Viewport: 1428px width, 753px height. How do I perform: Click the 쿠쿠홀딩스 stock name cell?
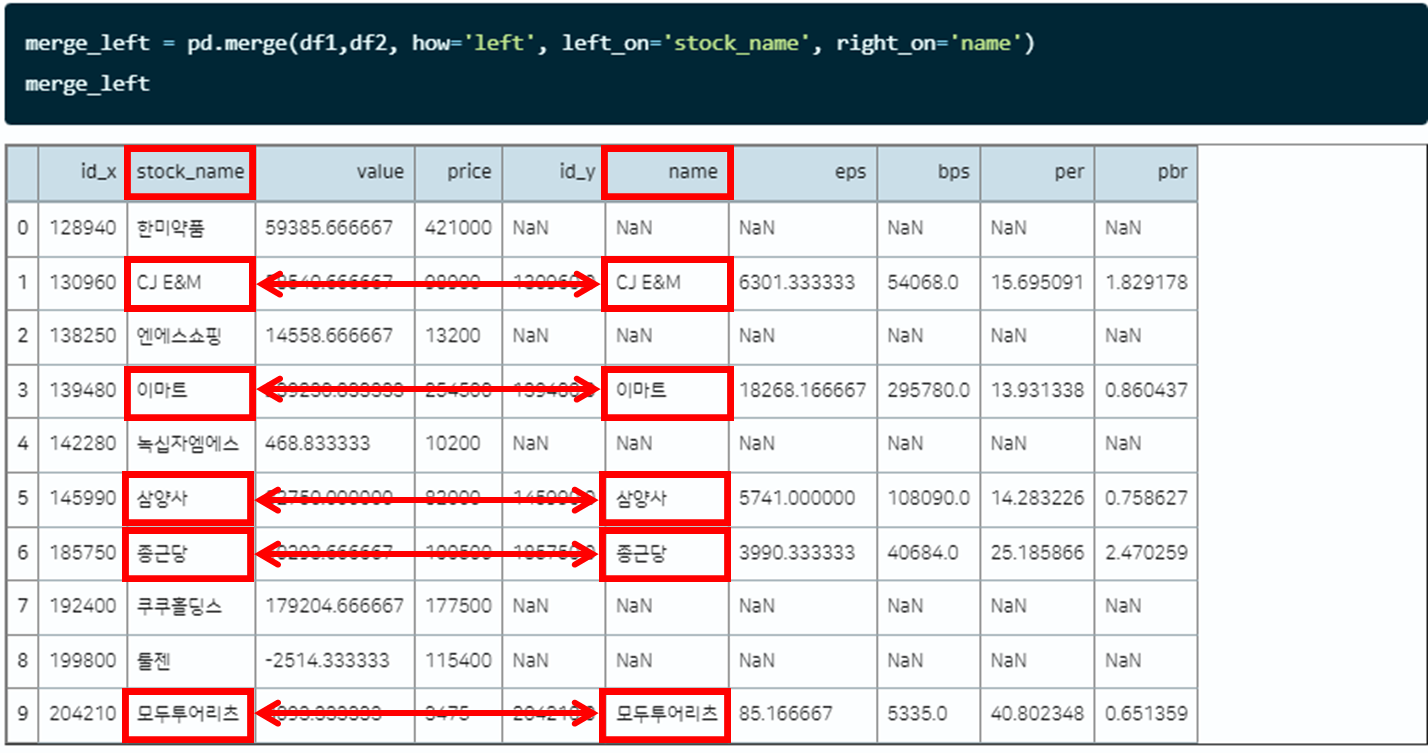coord(190,606)
